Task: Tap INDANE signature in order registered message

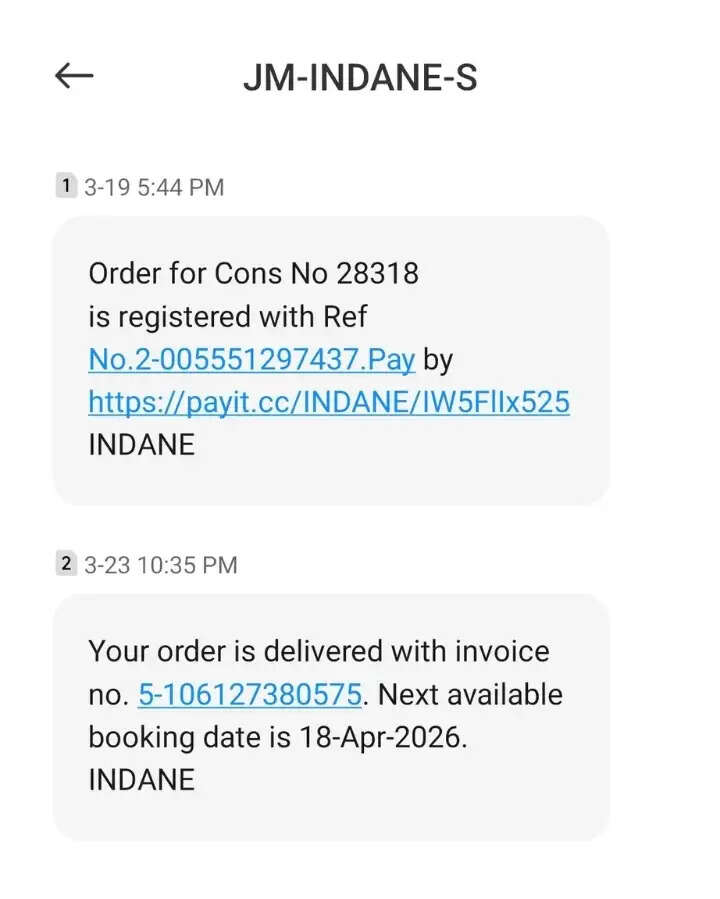Action: point(141,445)
